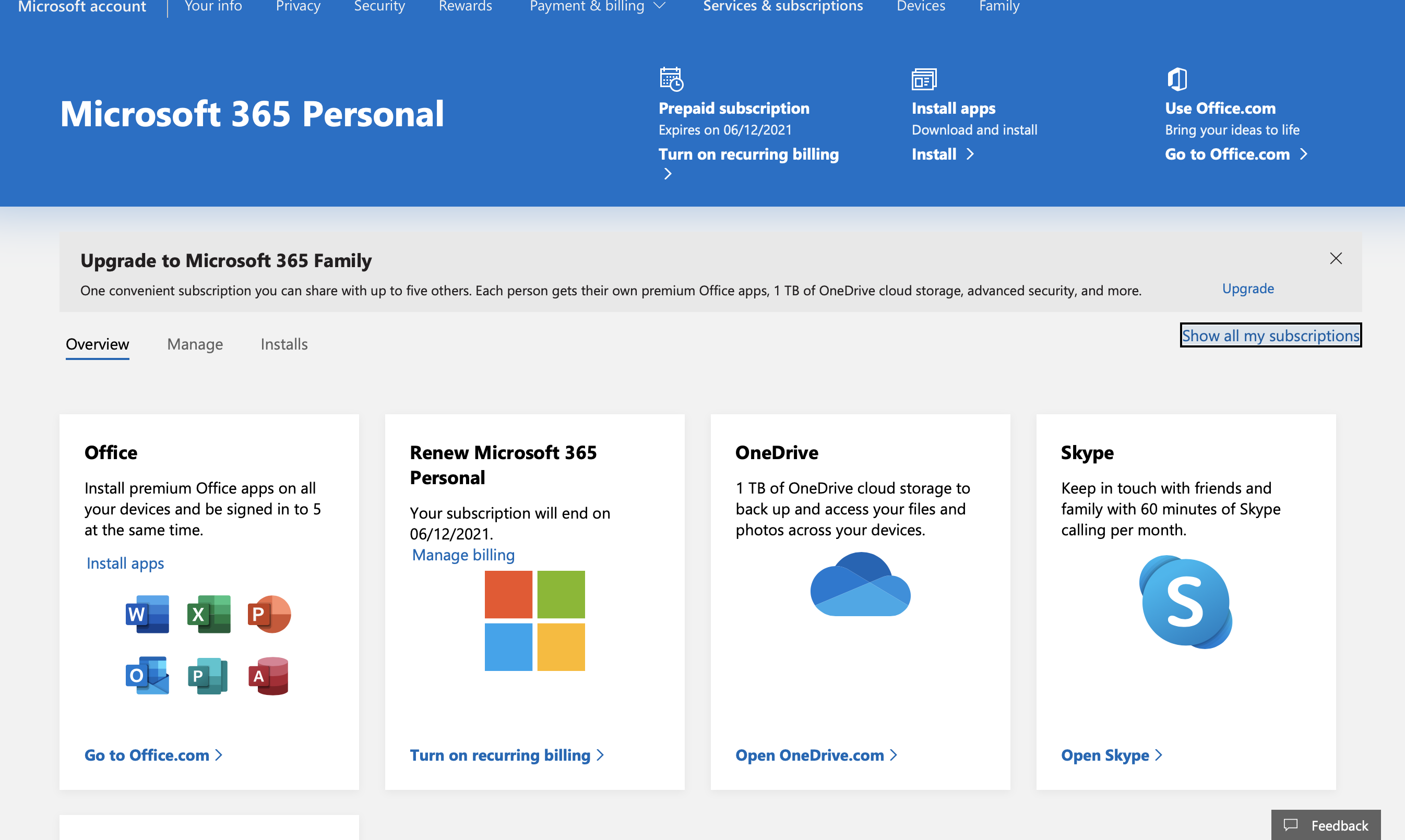Click the Microsoft 365 Personal heading
The width and height of the screenshot is (1405, 840).
pos(252,114)
